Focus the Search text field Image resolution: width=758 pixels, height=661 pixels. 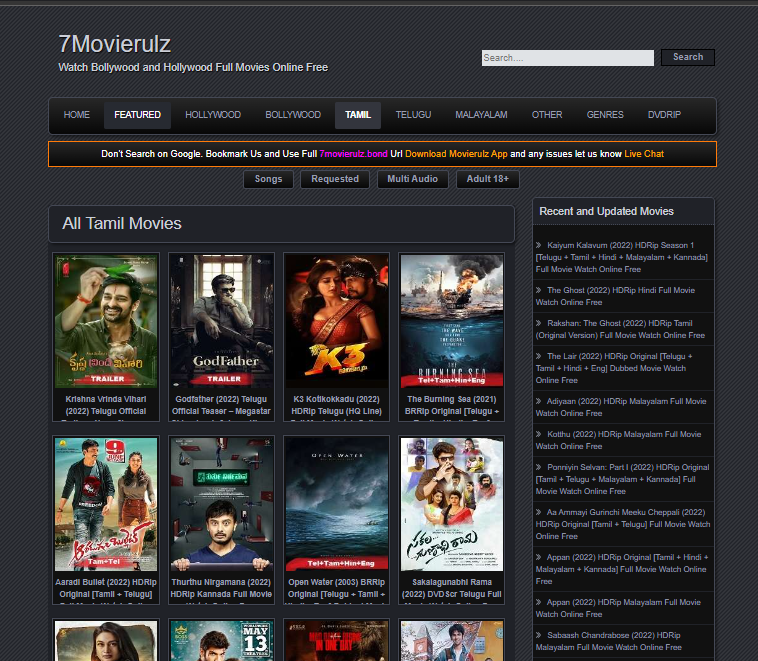point(568,58)
